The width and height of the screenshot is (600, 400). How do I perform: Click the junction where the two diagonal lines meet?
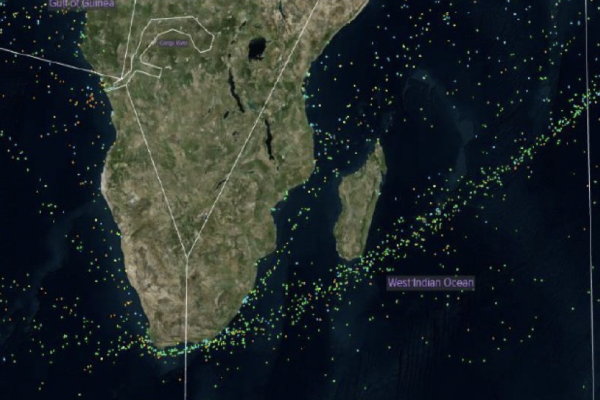(x=186, y=255)
